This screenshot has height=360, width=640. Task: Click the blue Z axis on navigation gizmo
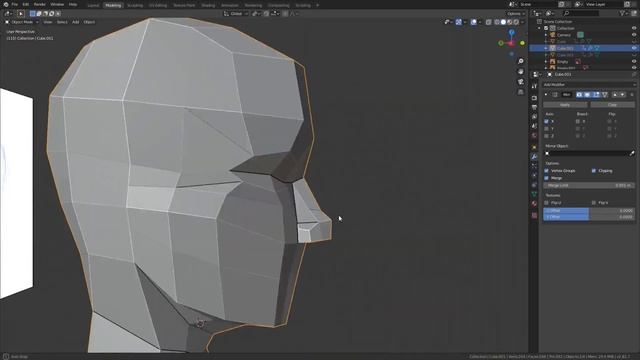[511, 32]
